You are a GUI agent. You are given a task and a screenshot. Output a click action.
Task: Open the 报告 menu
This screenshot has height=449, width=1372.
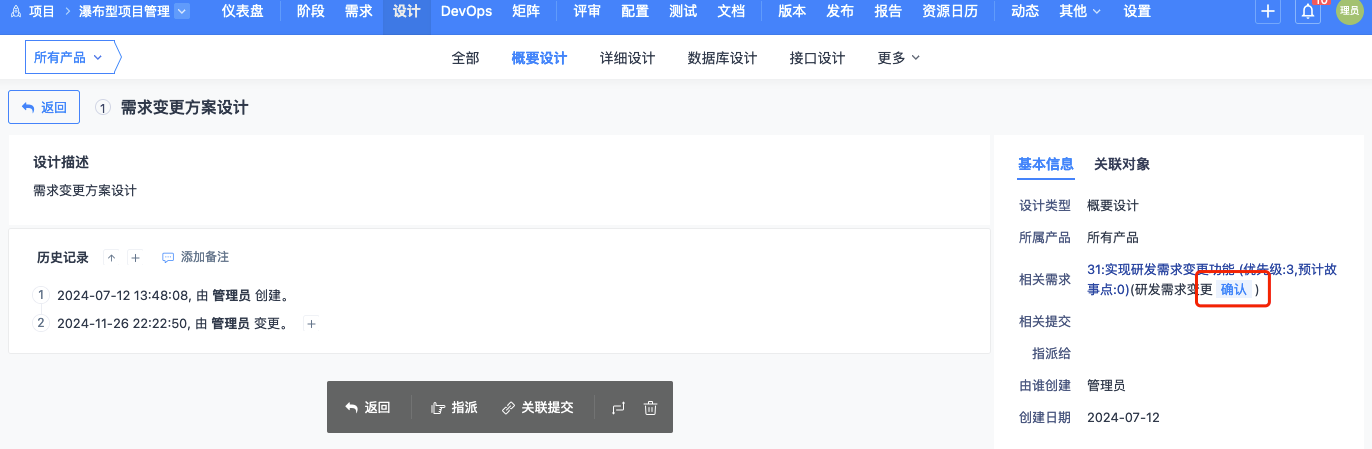tap(887, 12)
